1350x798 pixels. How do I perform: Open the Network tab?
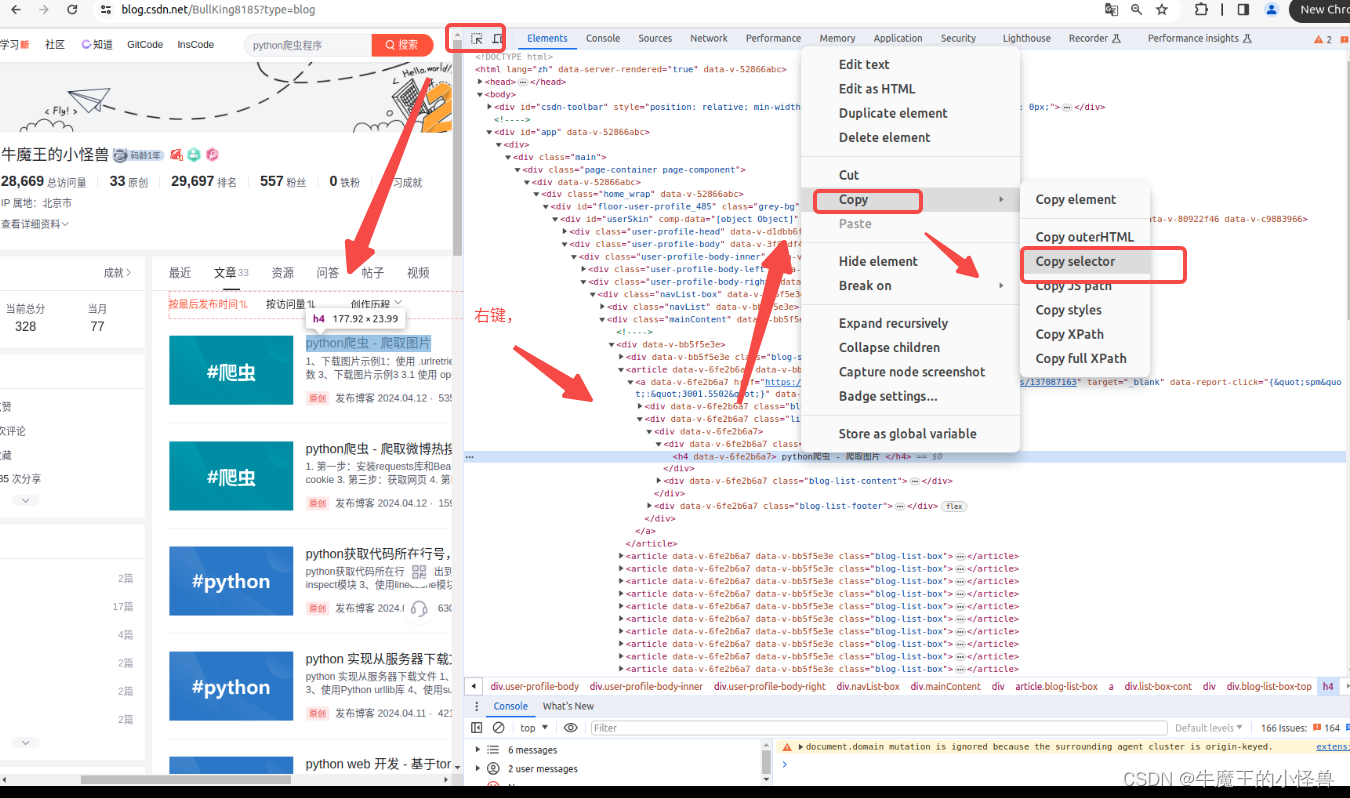[x=709, y=38]
